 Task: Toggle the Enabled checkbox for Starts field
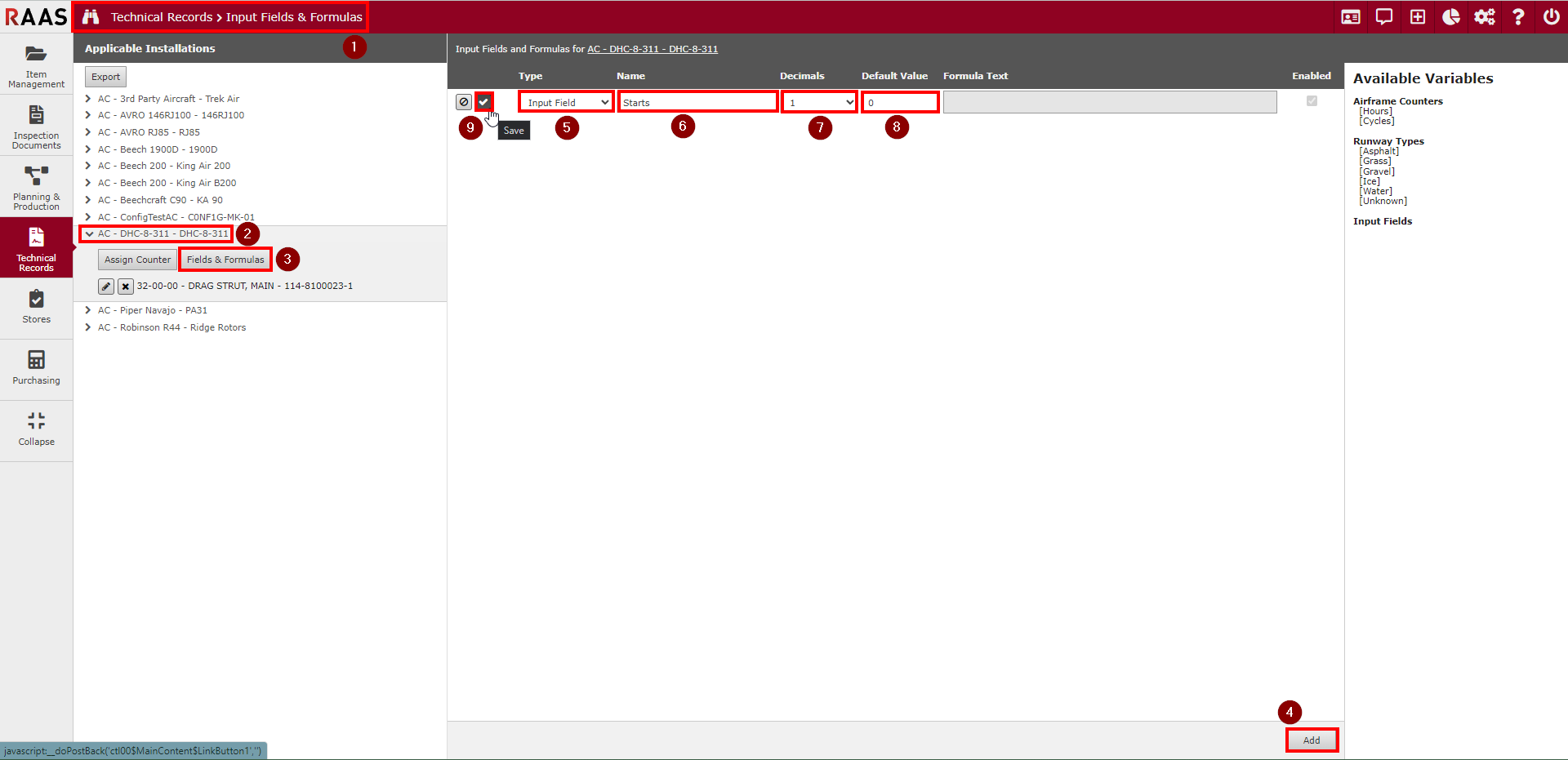tap(1312, 101)
